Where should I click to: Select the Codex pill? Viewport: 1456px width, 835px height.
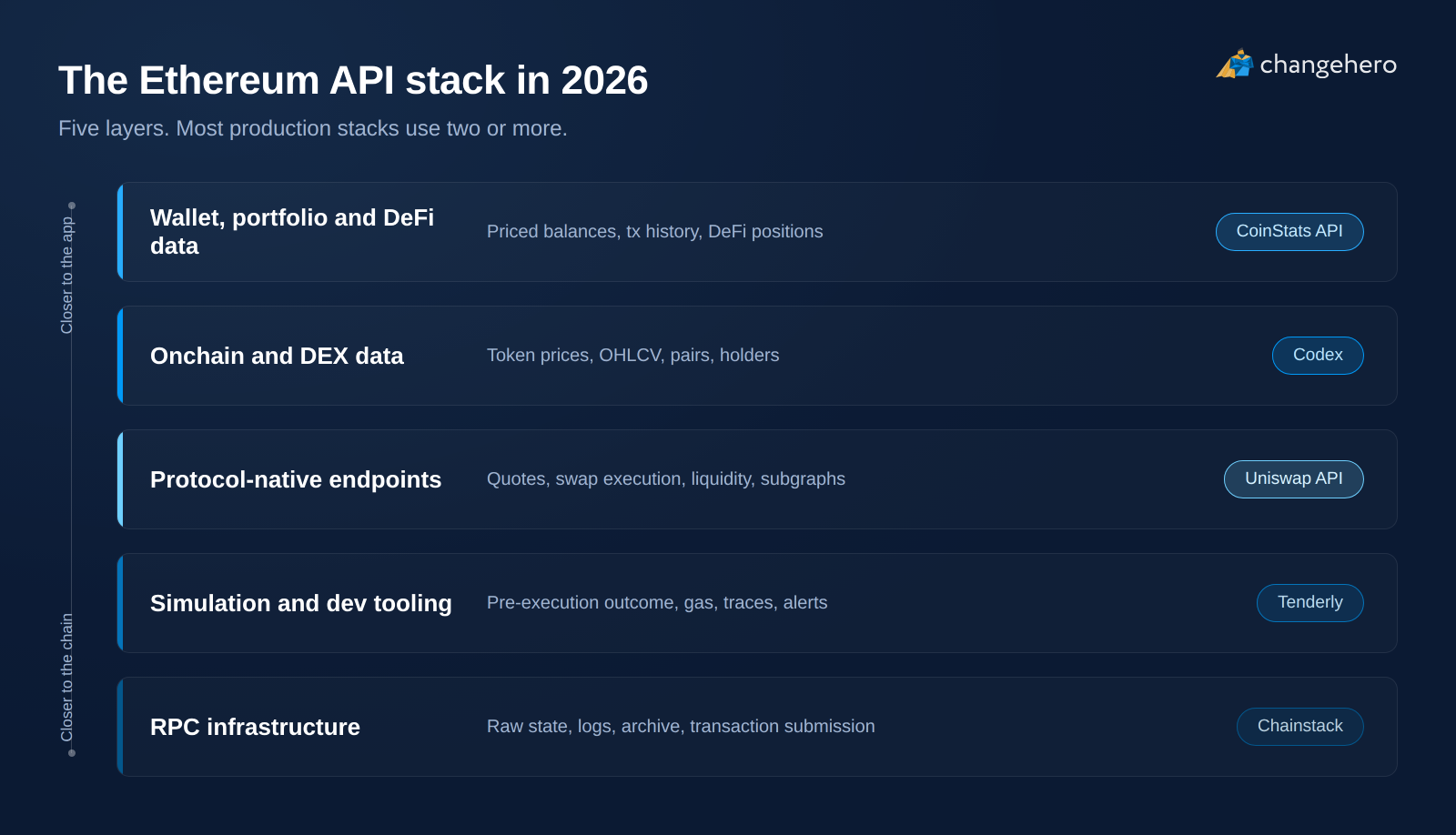pos(1318,356)
